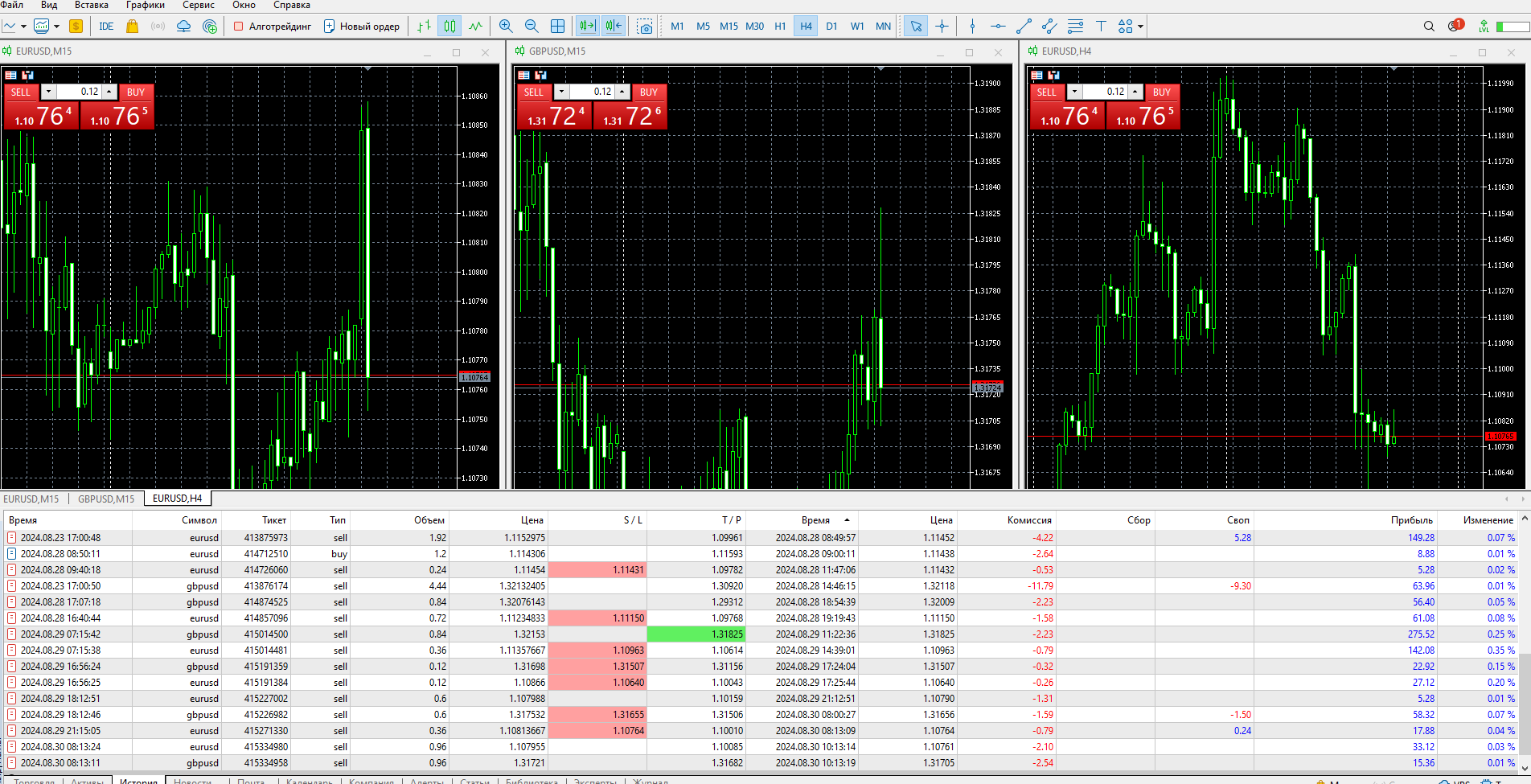
Task: Open the MetaEditor IDE
Action: pyautogui.click(x=106, y=27)
